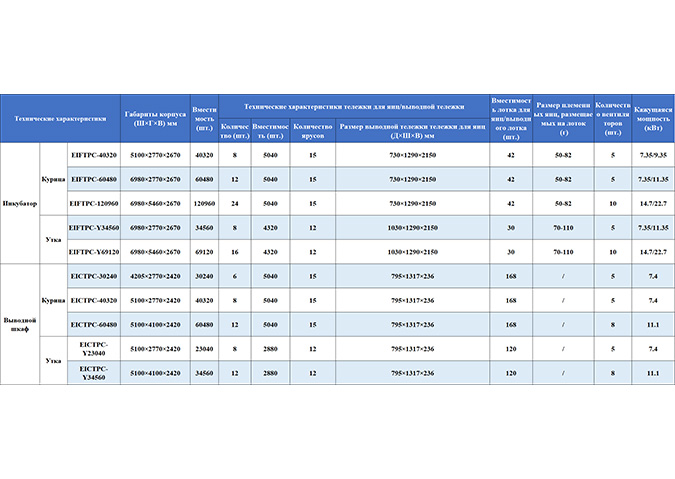Select the EIFTPC-40320 model cell
This screenshot has height=479, width=675.
[x=94, y=155]
